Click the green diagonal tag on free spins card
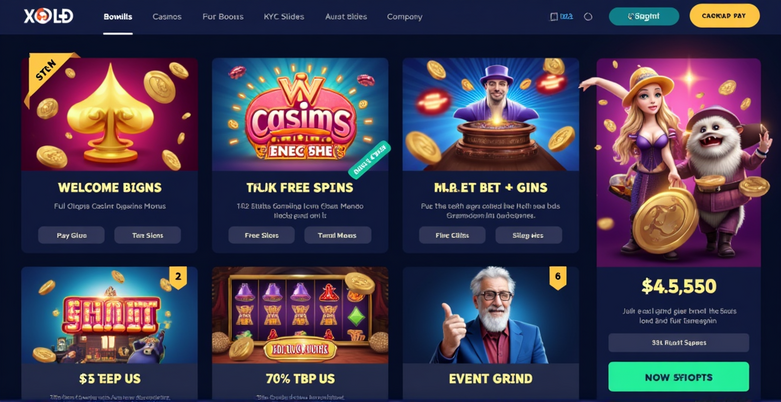Viewport: 781px width, 402px height. (x=369, y=160)
